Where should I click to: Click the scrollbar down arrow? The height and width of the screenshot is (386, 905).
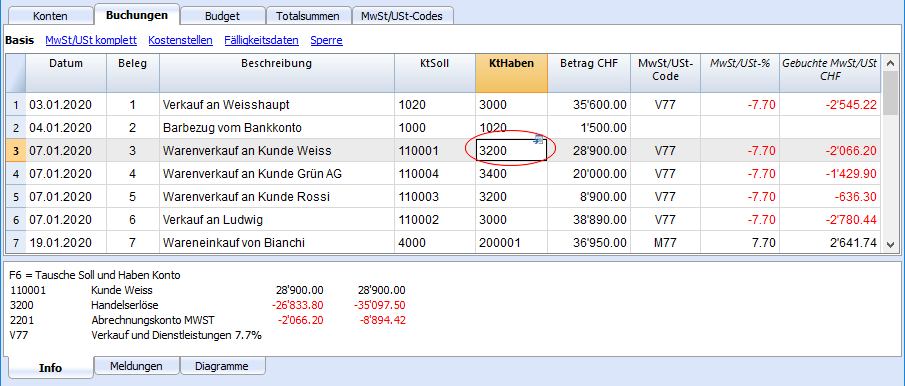click(x=890, y=245)
